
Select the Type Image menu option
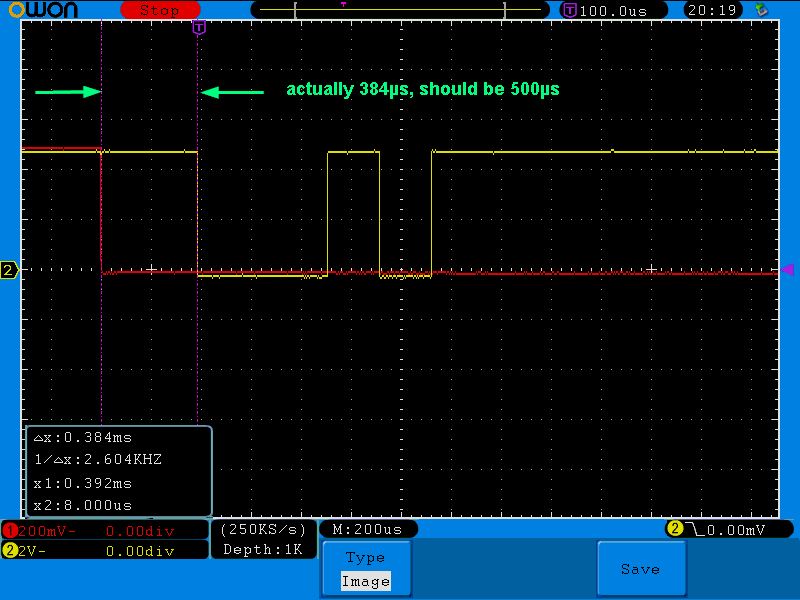coord(366,568)
